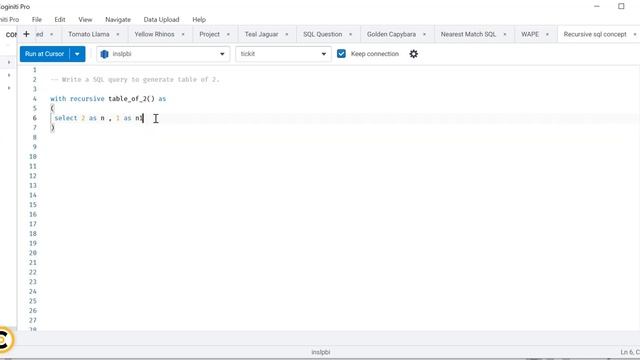The width and height of the screenshot is (640, 360).
Task: Close the Yellow Rhinos tab
Action: click(x=183, y=35)
